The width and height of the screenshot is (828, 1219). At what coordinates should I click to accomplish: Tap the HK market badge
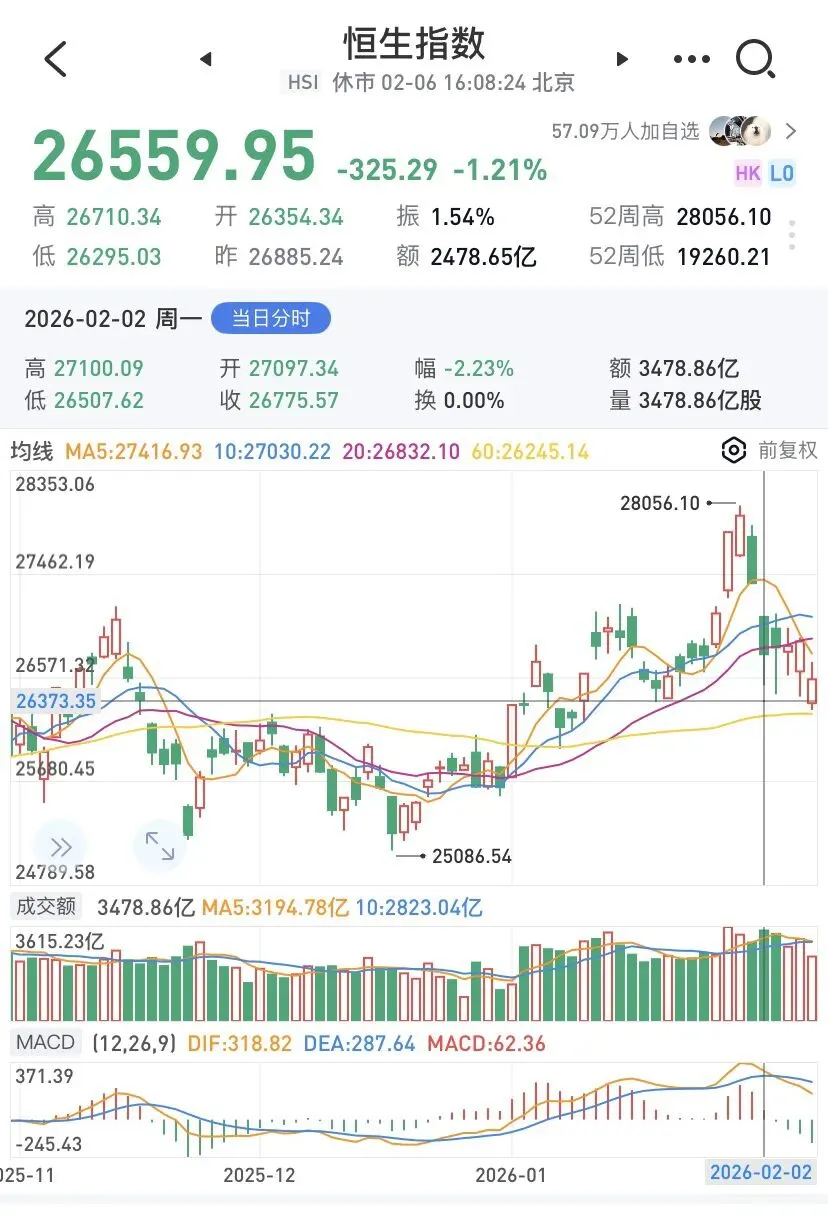(x=748, y=173)
